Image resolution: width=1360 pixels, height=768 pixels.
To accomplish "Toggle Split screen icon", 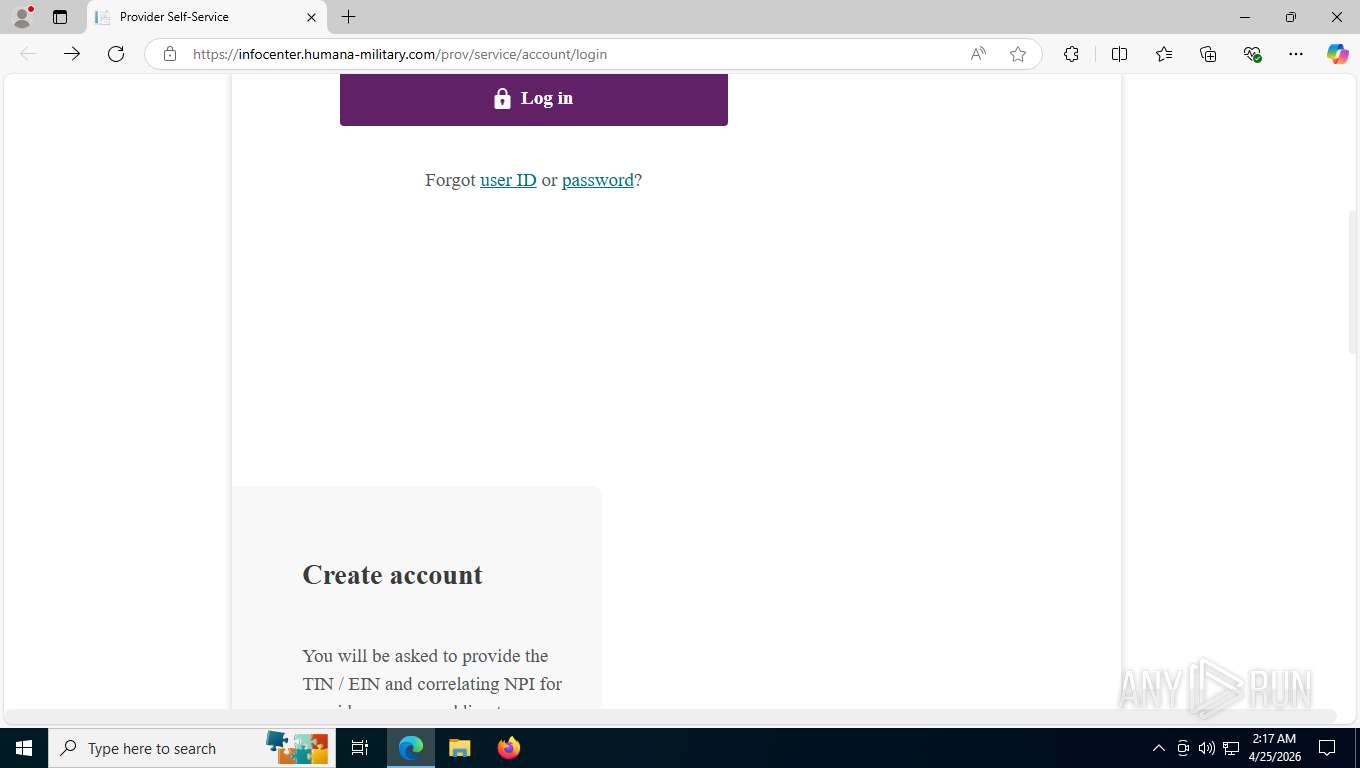I will pyautogui.click(x=1119, y=54).
